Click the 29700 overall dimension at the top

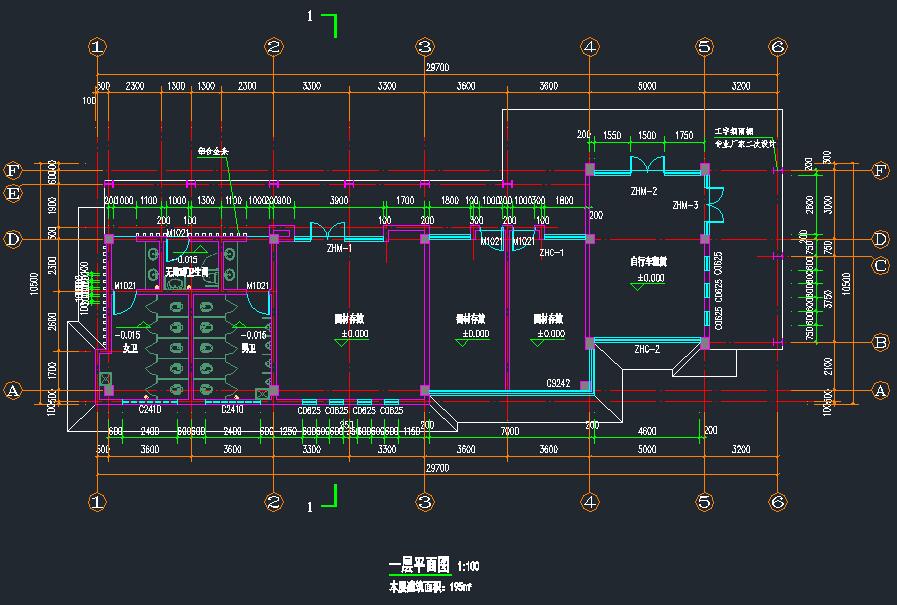(438, 67)
